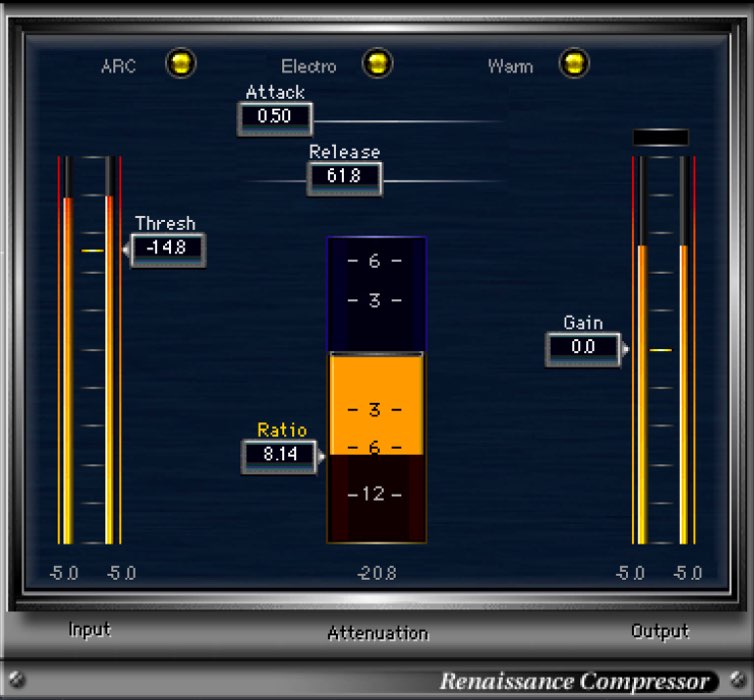Click the Gain value field 0.0
754x700 pixels.
pyautogui.click(x=583, y=350)
